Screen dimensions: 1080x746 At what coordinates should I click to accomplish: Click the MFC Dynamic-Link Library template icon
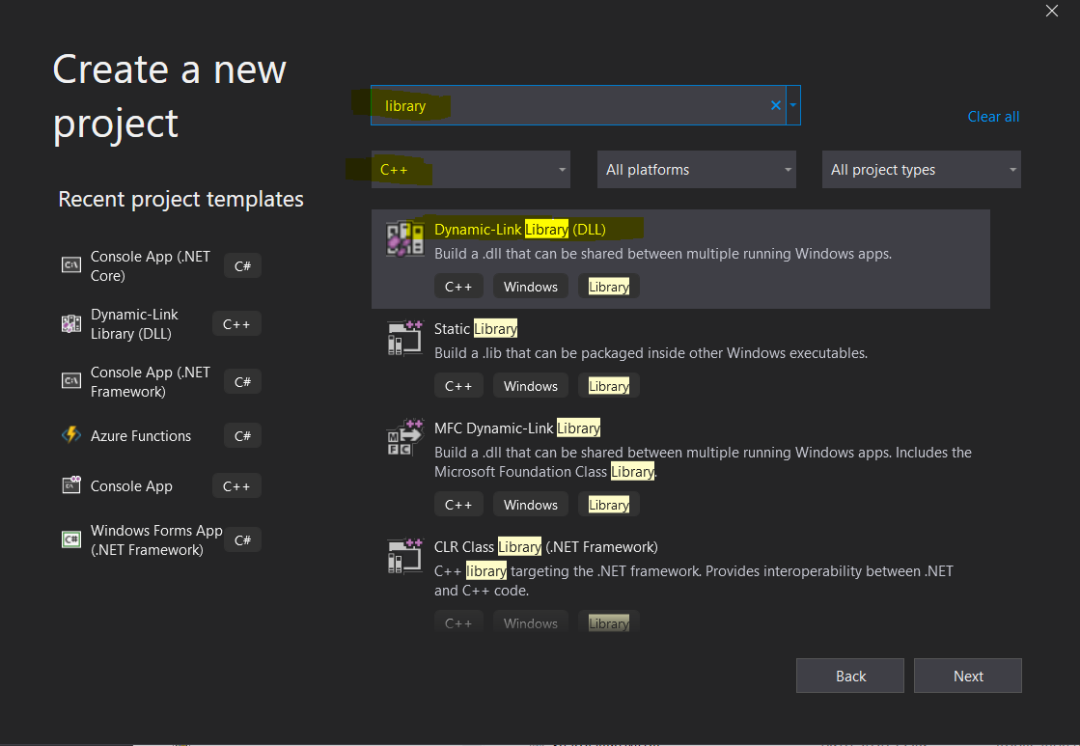[x=404, y=437]
